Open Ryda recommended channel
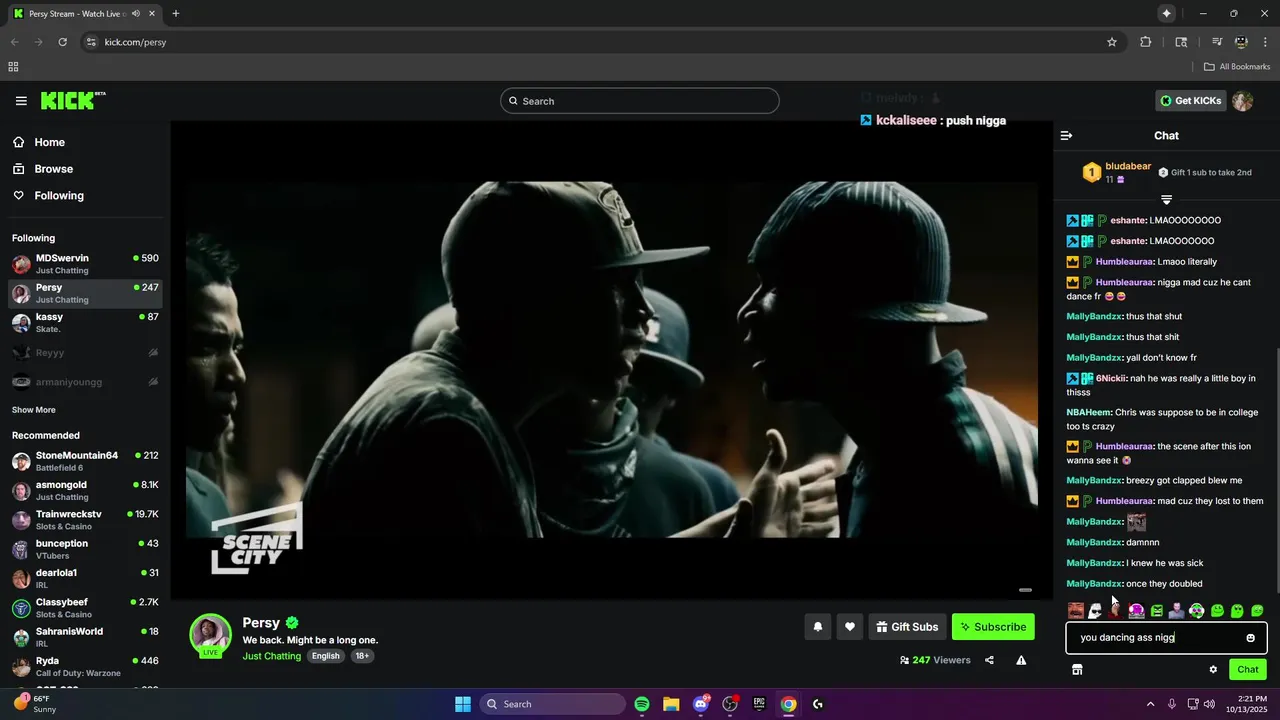This screenshot has width=1280, height=720. [85, 667]
